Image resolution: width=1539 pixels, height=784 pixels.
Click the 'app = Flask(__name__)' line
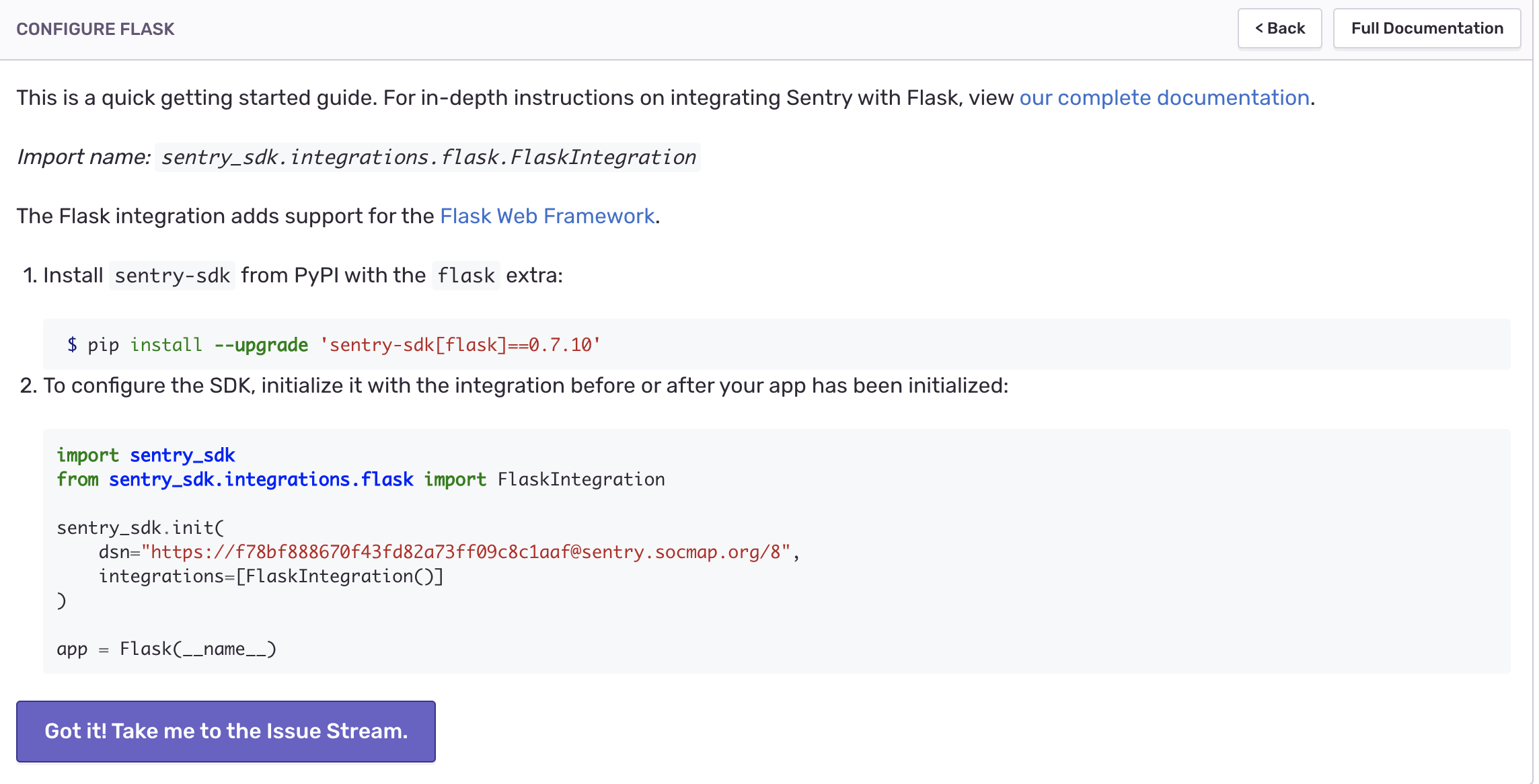pyautogui.click(x=167, y=649)
